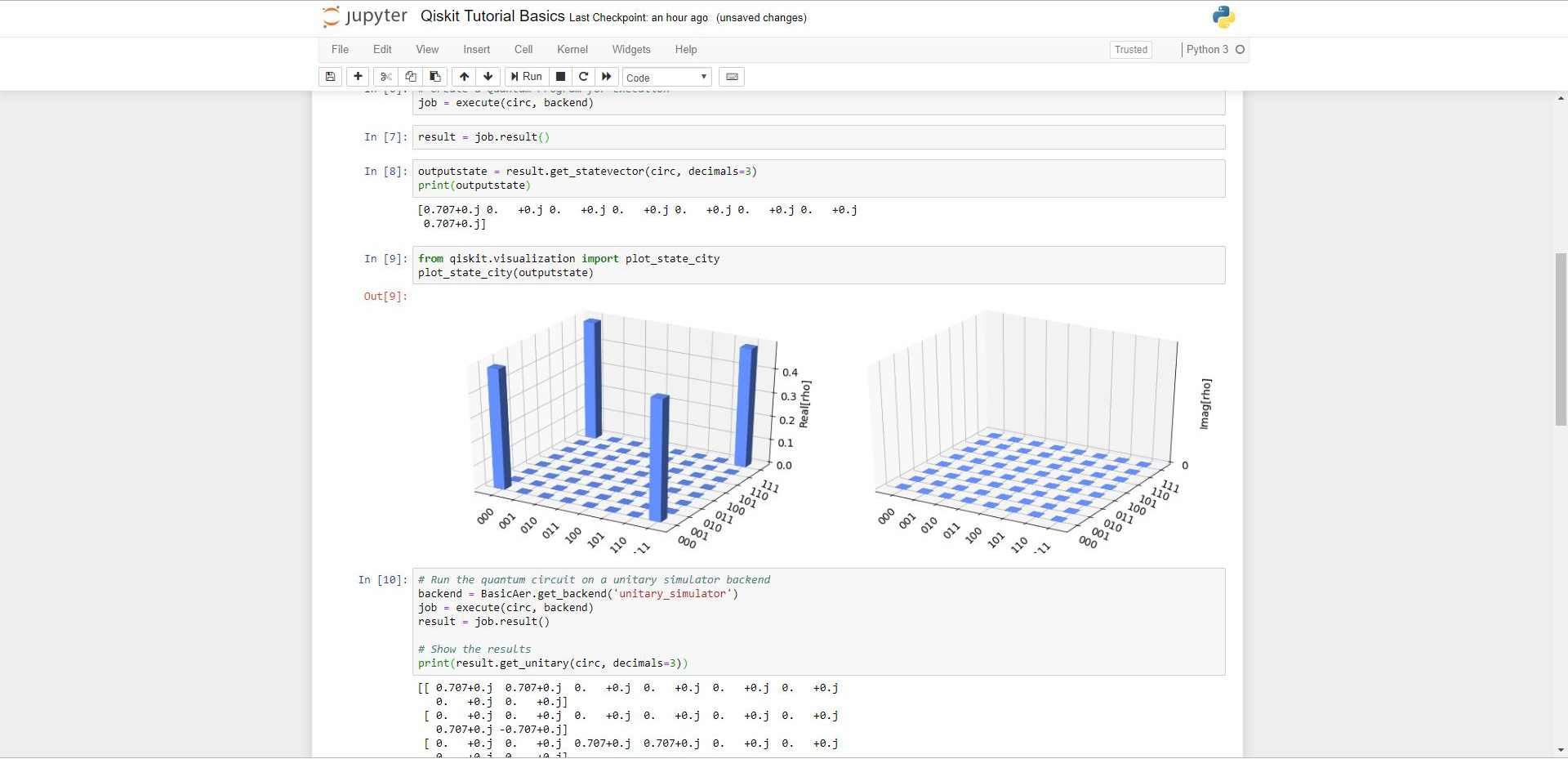Cut selected cells with scissors icon
Viewport: 1568px width, 759px height.
pos(386,77)
